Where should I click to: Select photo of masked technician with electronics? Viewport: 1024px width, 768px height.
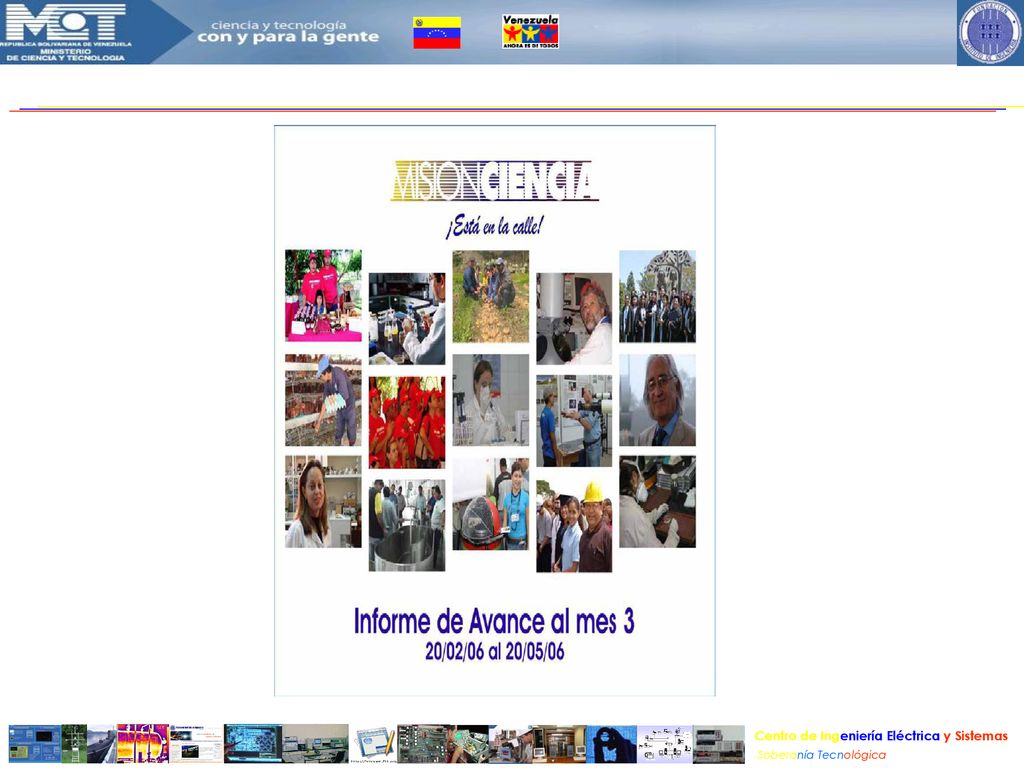pos(658,502)
